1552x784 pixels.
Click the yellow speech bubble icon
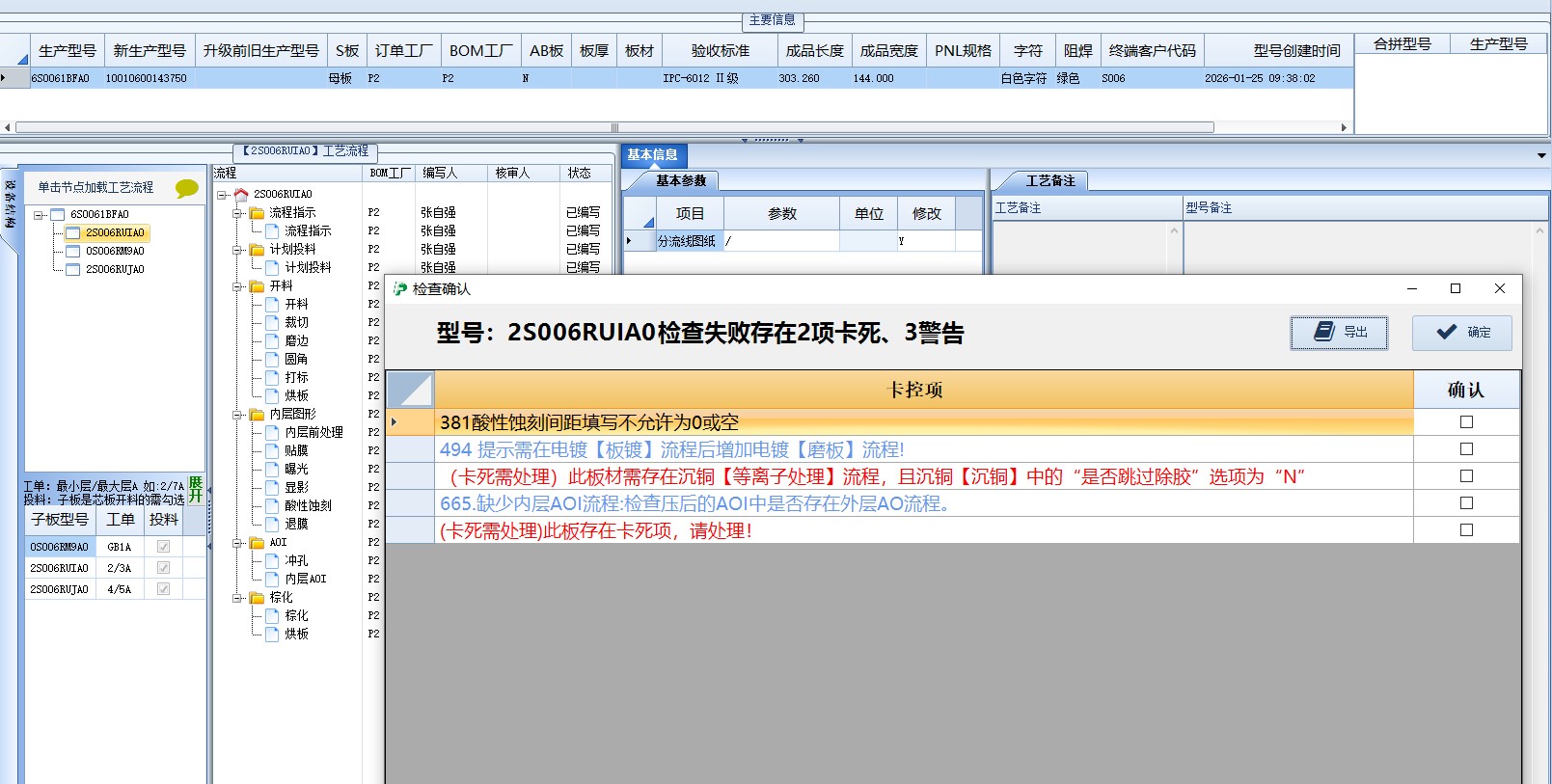186,189
